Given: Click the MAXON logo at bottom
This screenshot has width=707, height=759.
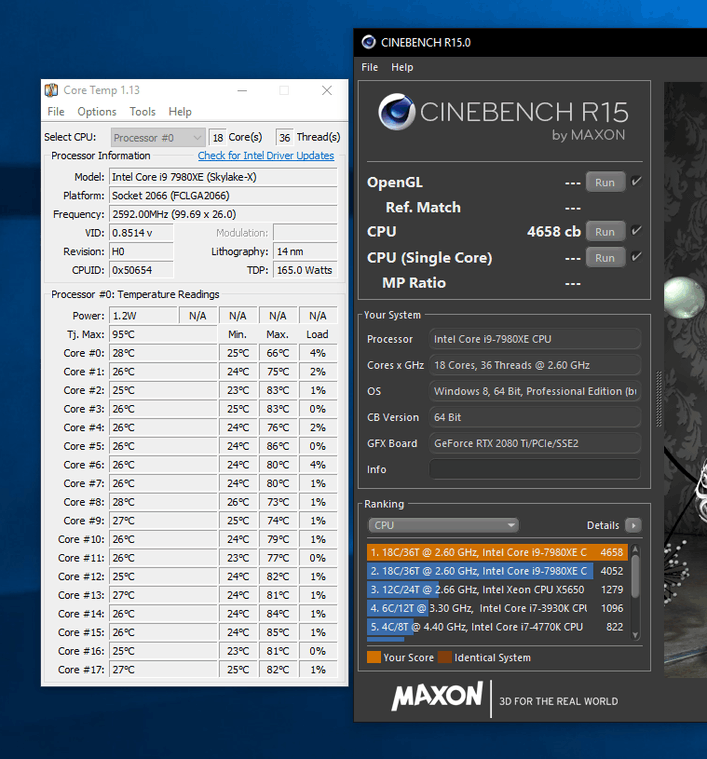Looking at the screenshot, I should [437, 696].
